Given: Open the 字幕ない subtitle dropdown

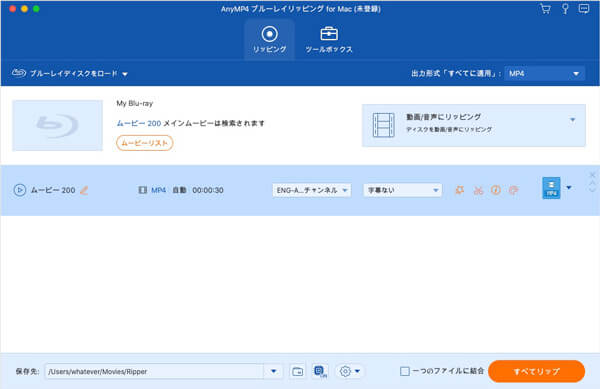Looking at the screenshot, I should tap(402, 190).
